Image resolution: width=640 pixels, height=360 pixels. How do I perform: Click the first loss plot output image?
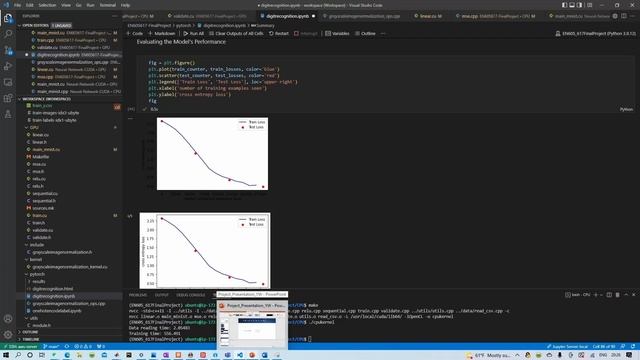pos(212,153)
